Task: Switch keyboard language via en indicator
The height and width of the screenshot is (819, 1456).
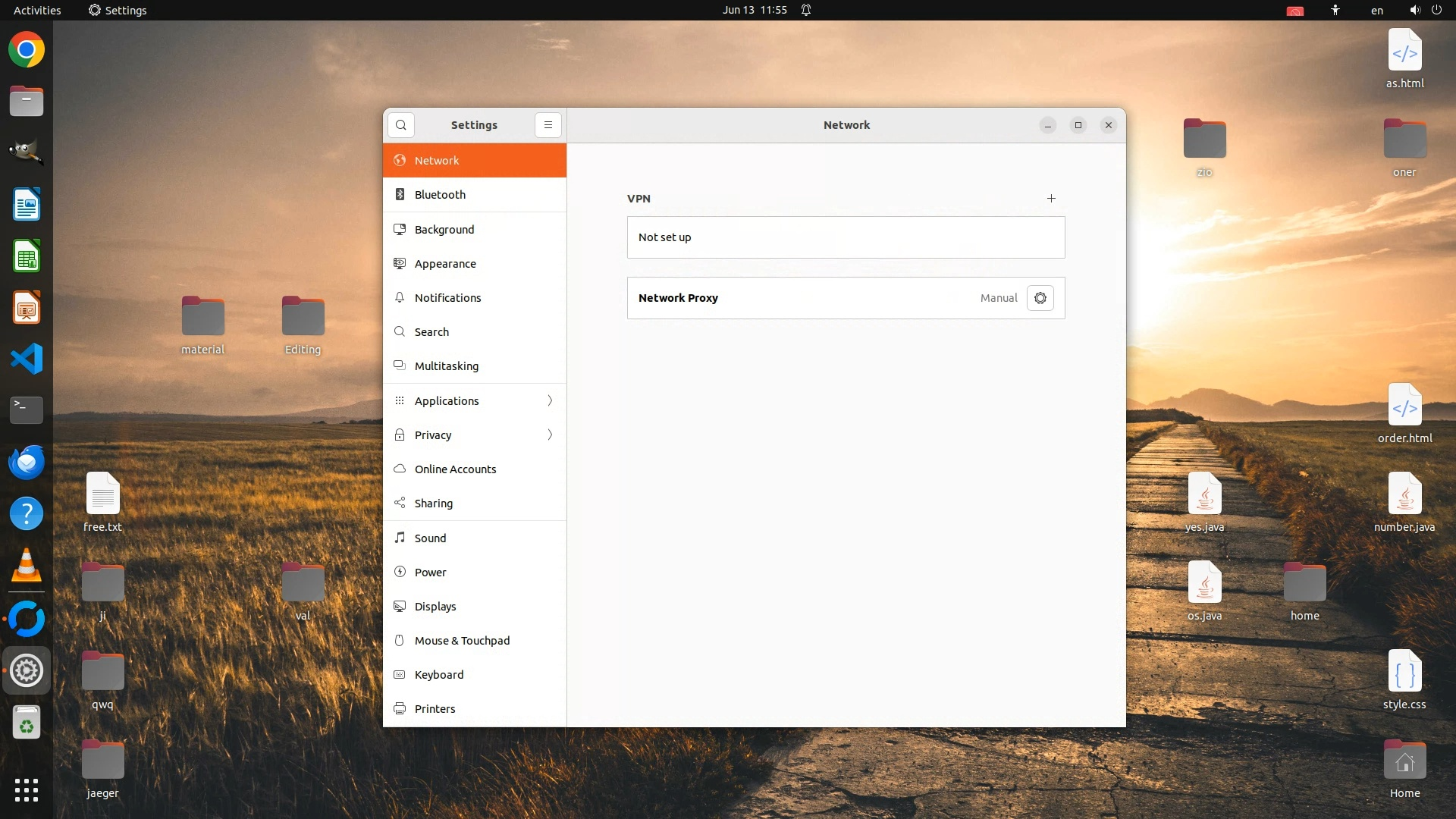Action: 1376,11
